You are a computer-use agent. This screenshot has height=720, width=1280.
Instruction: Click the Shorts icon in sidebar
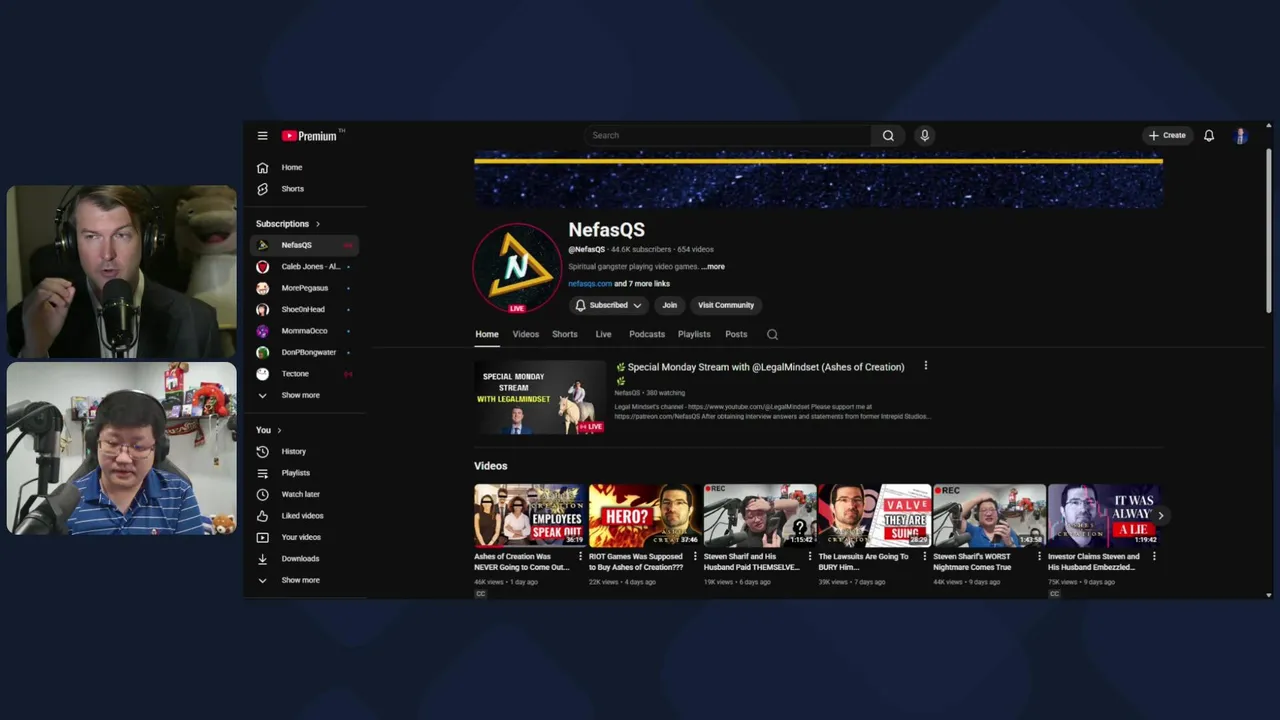(262, 189)
